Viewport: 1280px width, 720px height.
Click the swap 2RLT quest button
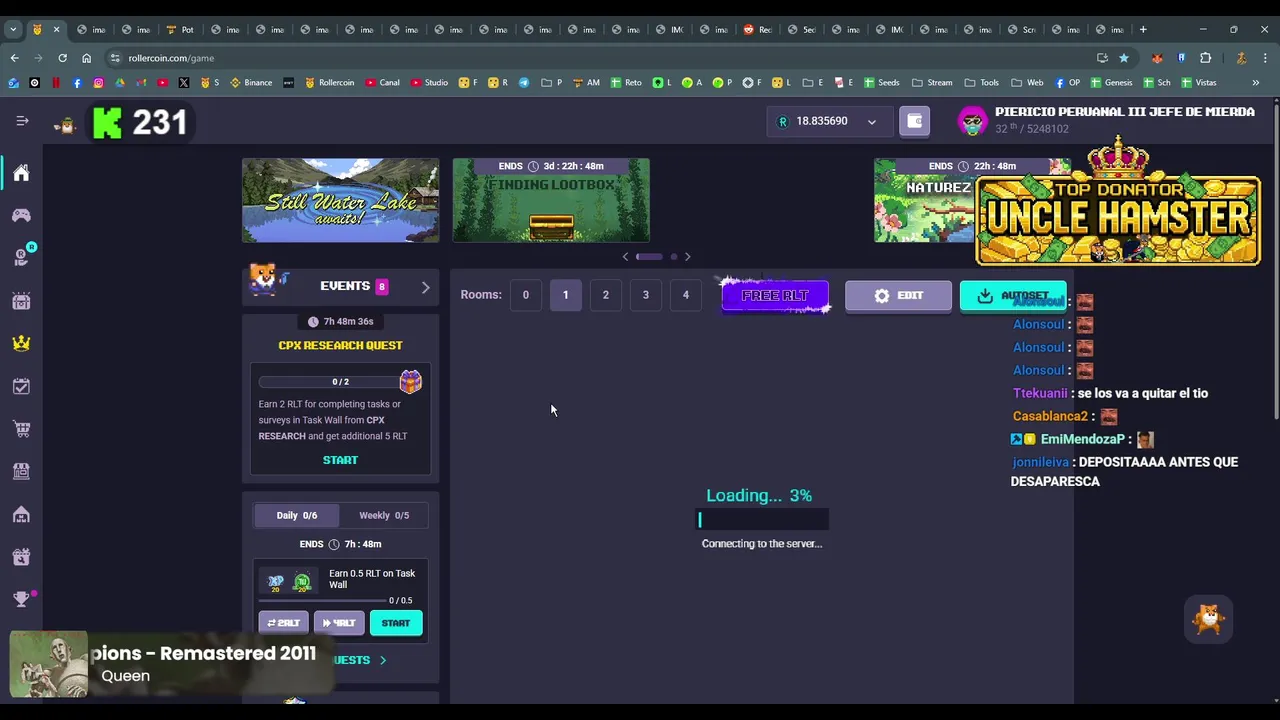tap(284, 623)
